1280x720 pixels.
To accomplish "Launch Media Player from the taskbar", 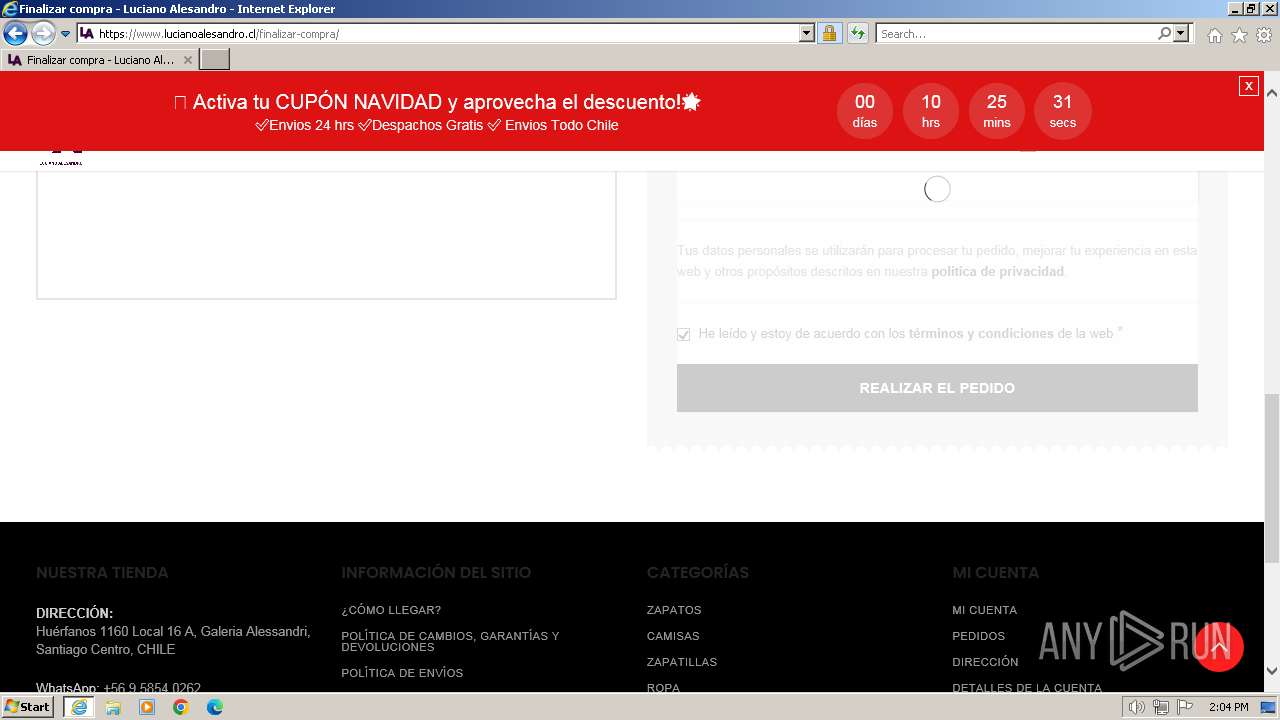I will (x=147, y=707).
